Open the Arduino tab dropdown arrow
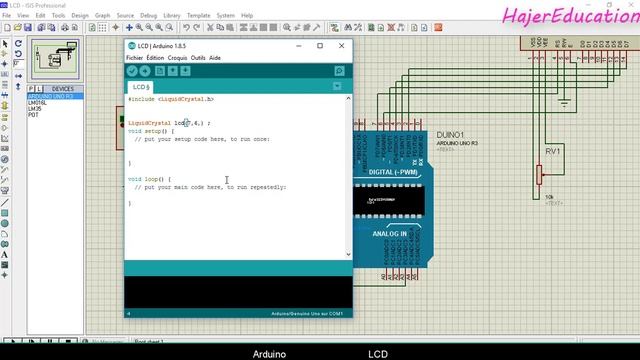This screenshot has height=360, width=640. [x=337, y=86]
